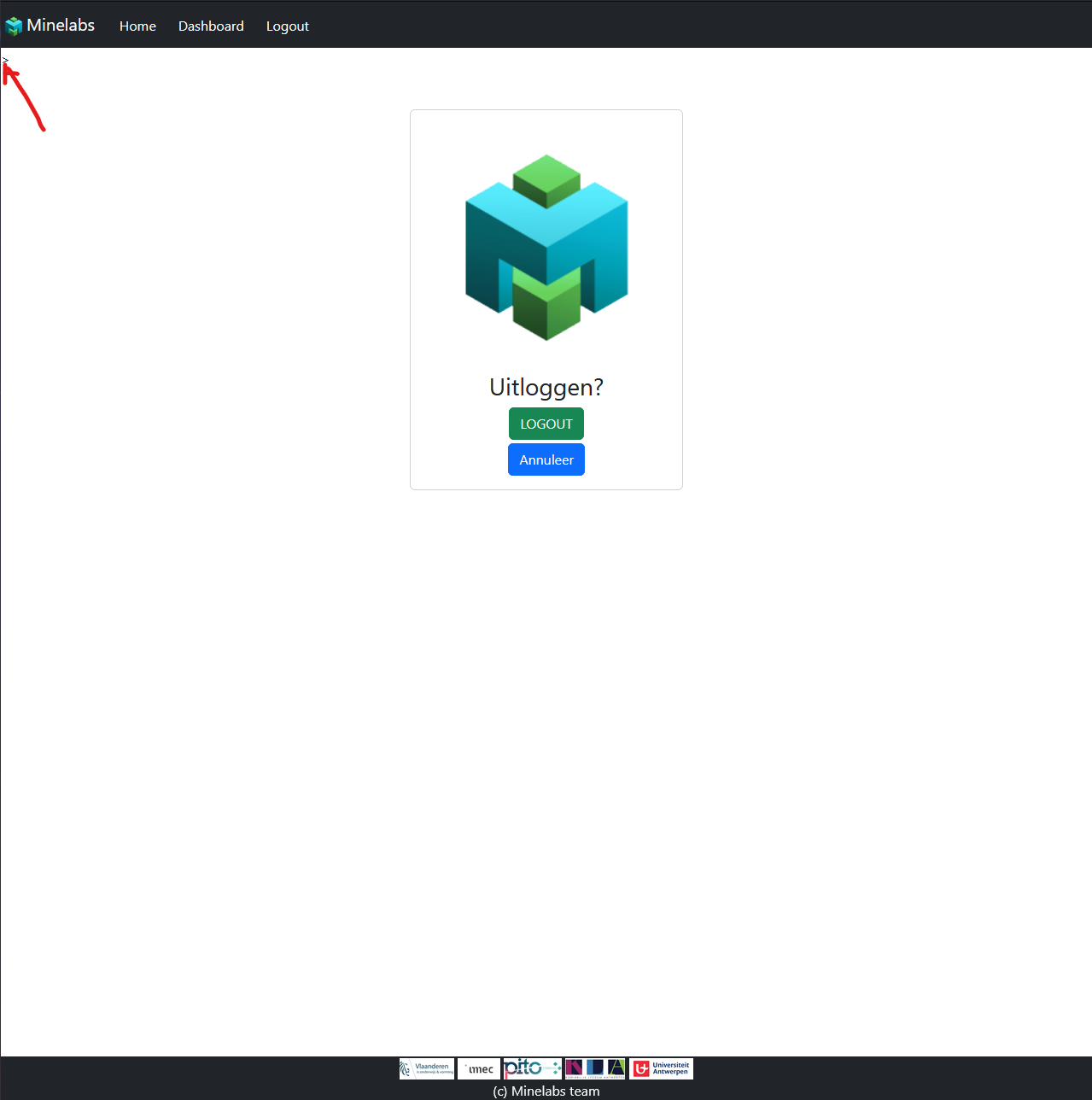
Task: Open the Dashboard menu item
Action: [x=211, y=26]
